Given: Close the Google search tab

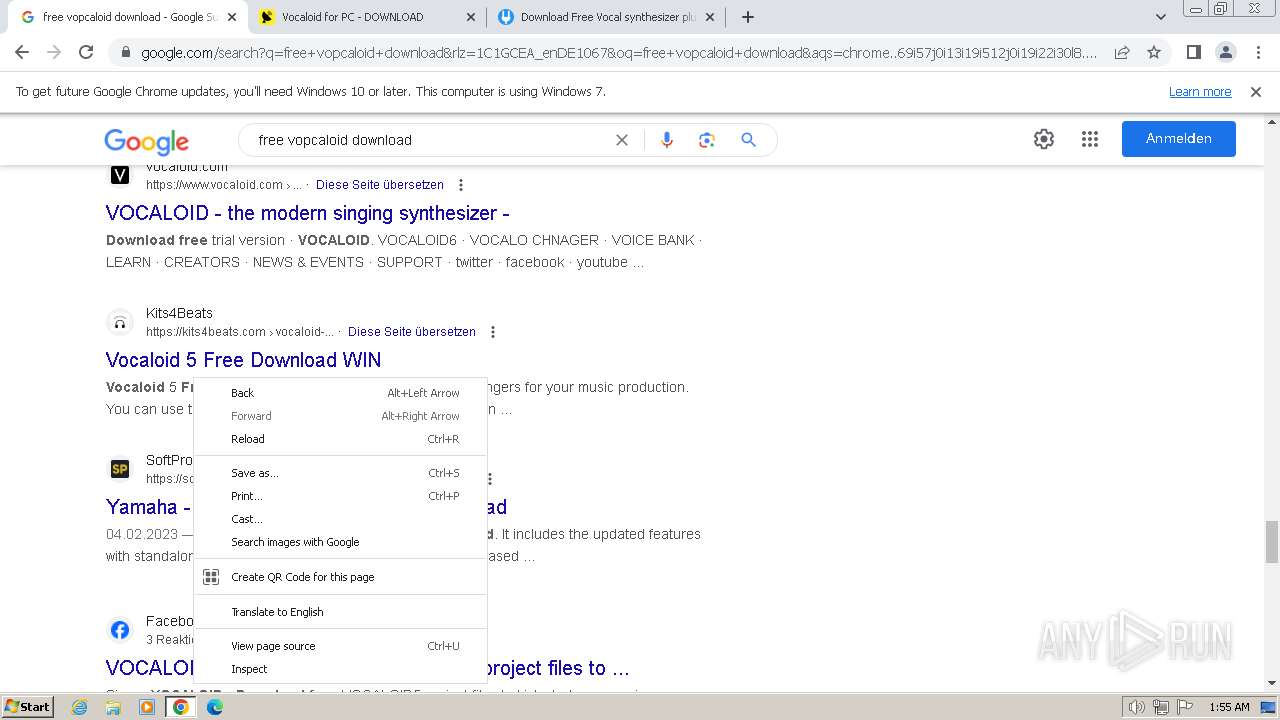Looking at the screenshot, I should (x=232, y=17).
